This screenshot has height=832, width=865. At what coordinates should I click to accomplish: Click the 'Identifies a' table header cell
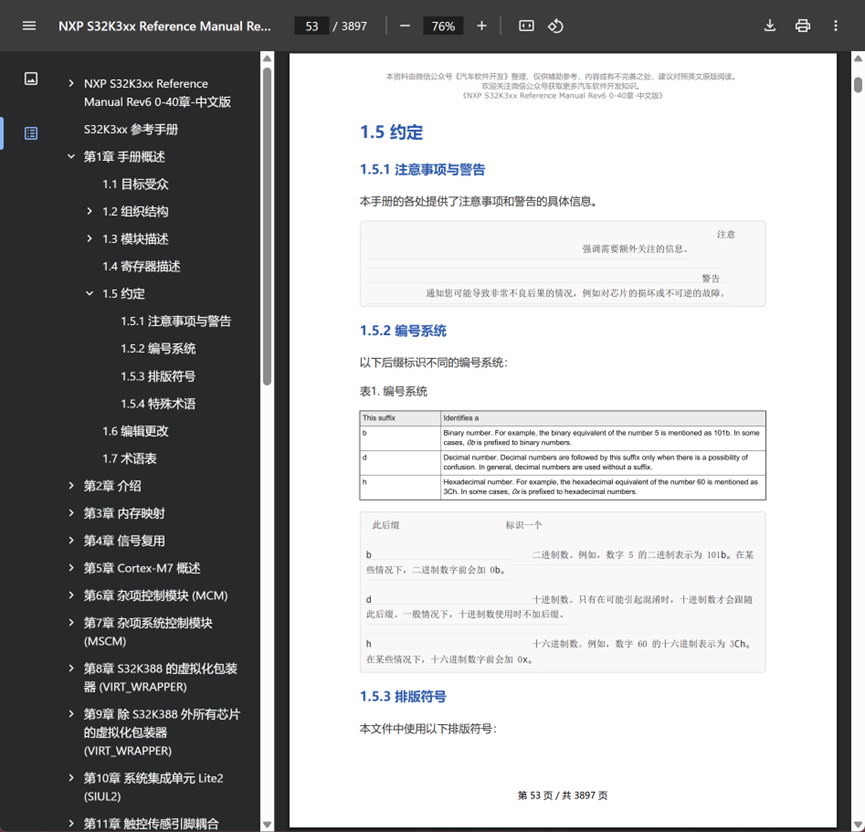(603, 418)
